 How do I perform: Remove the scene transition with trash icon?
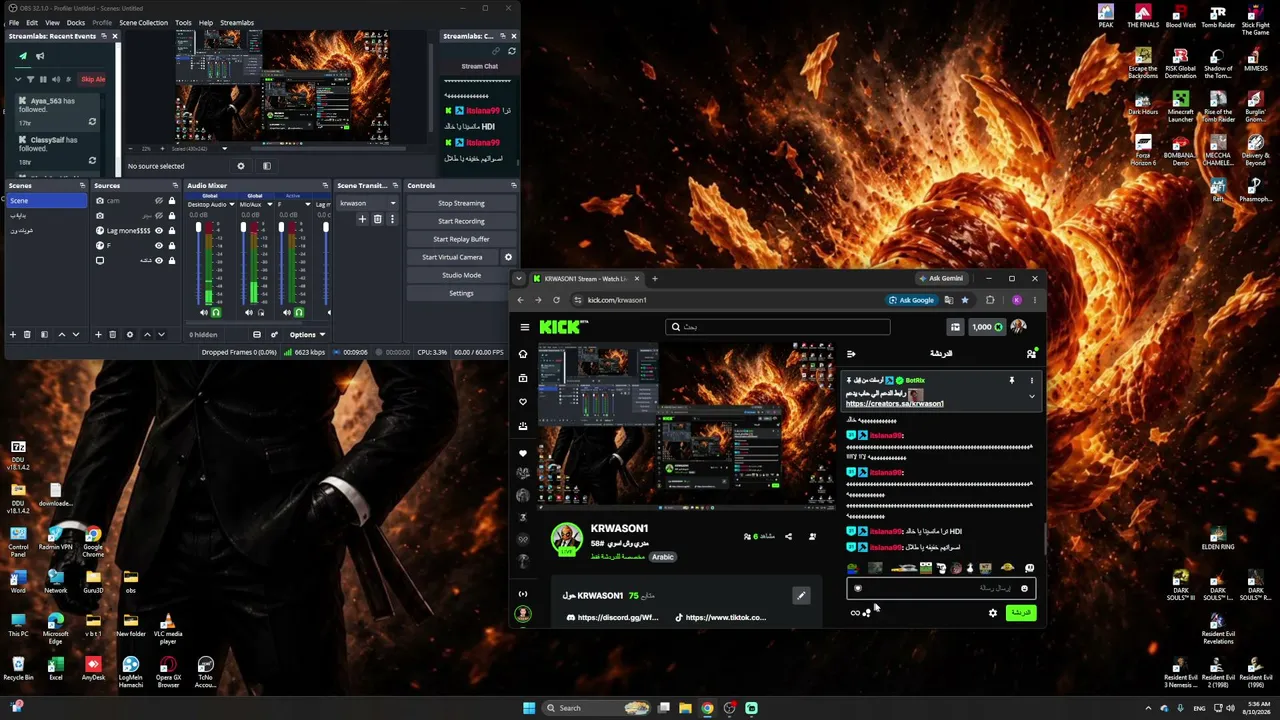(x=377, y=219)
